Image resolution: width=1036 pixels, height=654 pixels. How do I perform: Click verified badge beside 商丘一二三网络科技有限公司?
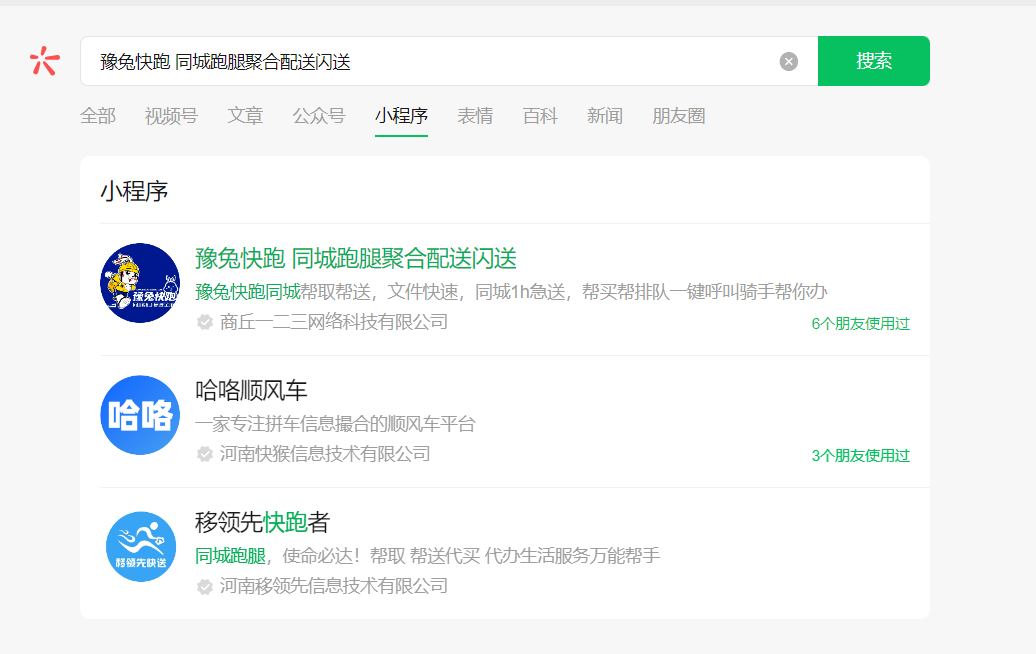[x=205, y=322]
